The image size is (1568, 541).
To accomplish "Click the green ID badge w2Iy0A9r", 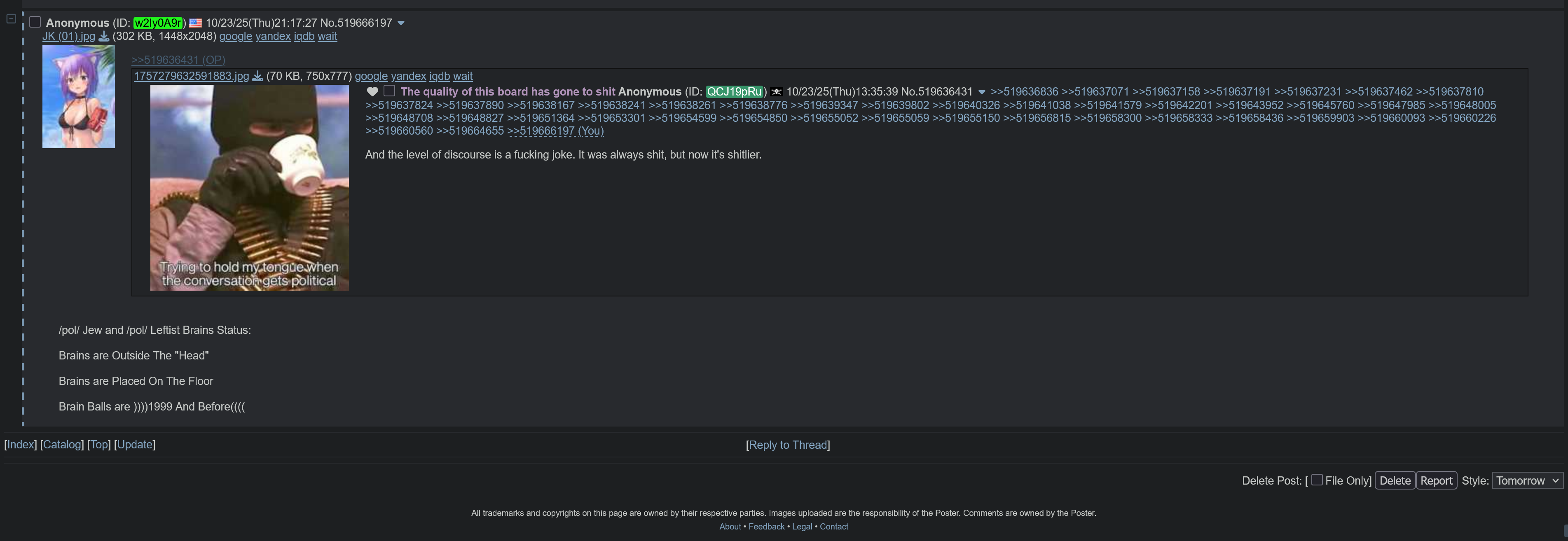I will click(x=158, y=23).
